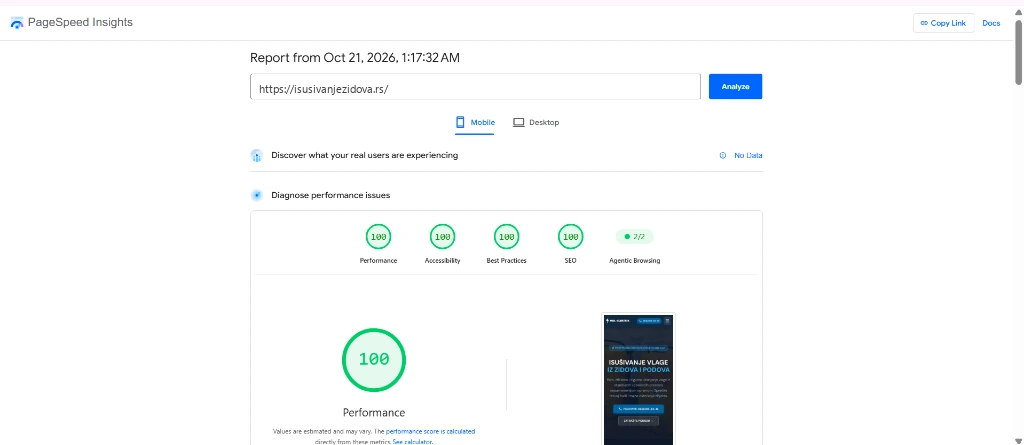1024x445 pixels.
Task: Click the Desktop monitor icon
Action: tap(519, 122)
